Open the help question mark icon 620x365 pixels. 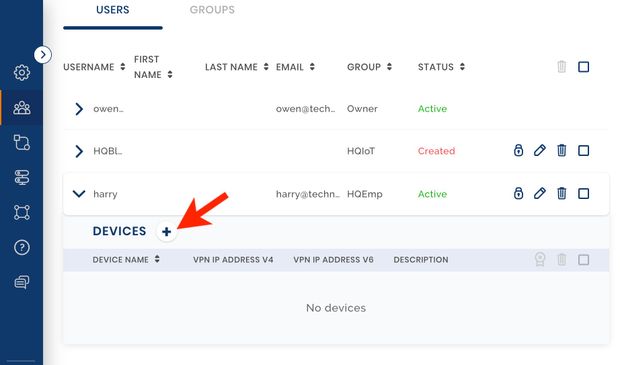tap(22, 247)
